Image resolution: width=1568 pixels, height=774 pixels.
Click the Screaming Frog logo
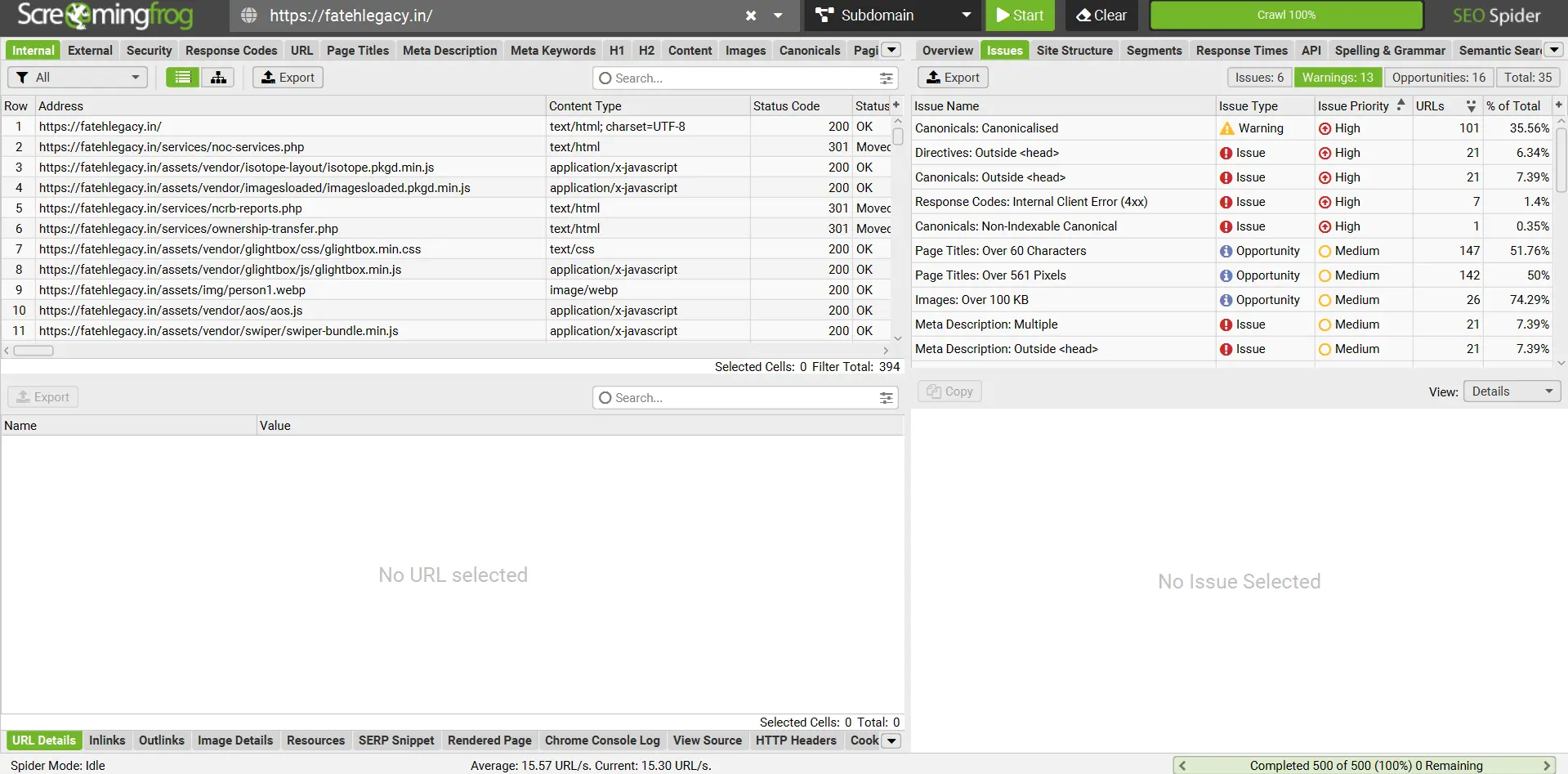point(105,16)
